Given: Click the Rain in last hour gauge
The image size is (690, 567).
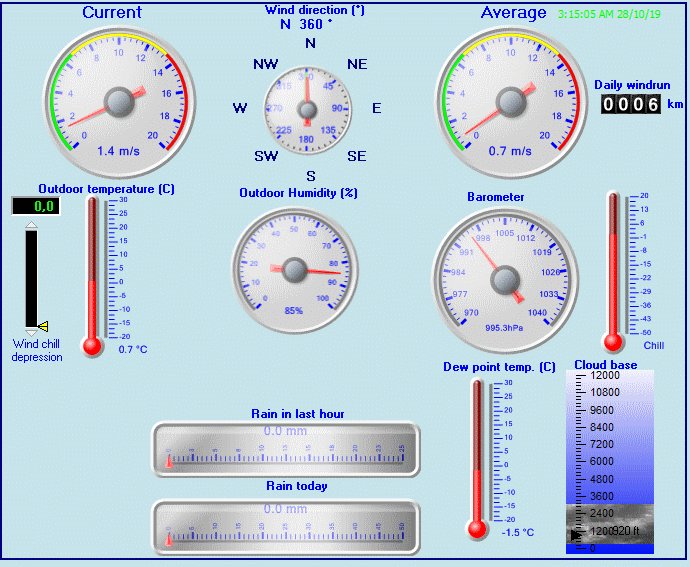Looking at the screenshot, I should (x=284, y=444).
